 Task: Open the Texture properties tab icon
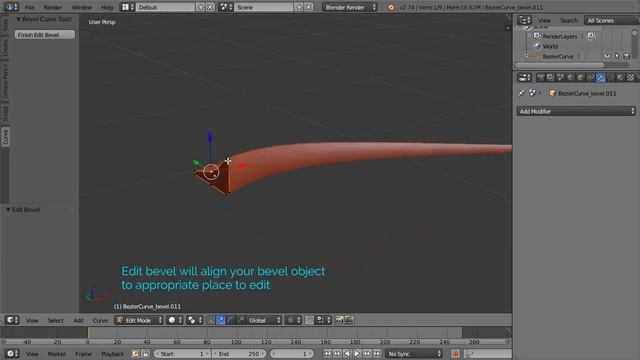[630, 77]
